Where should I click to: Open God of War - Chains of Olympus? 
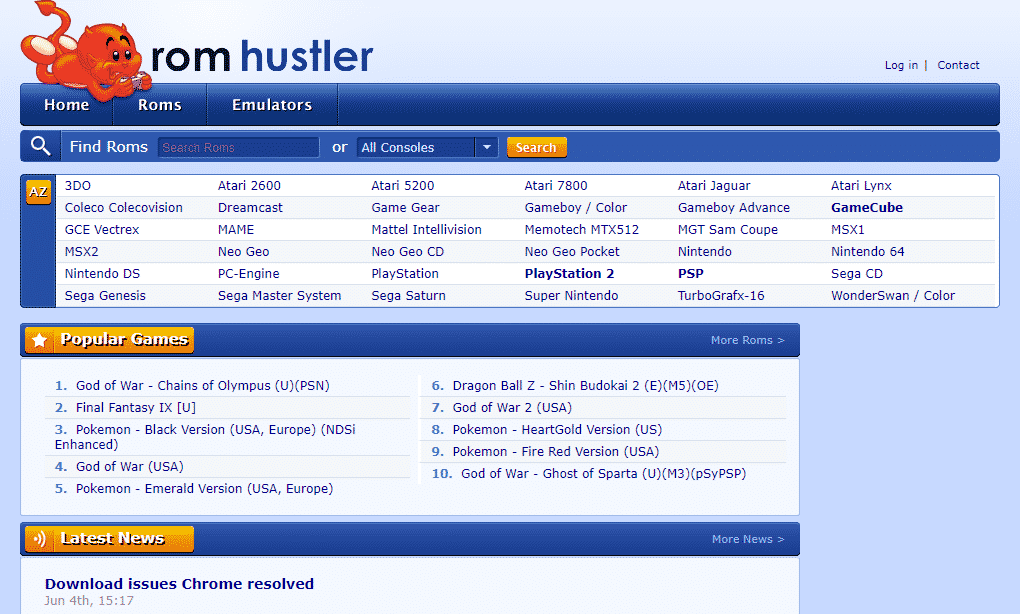tap(203, 386)
